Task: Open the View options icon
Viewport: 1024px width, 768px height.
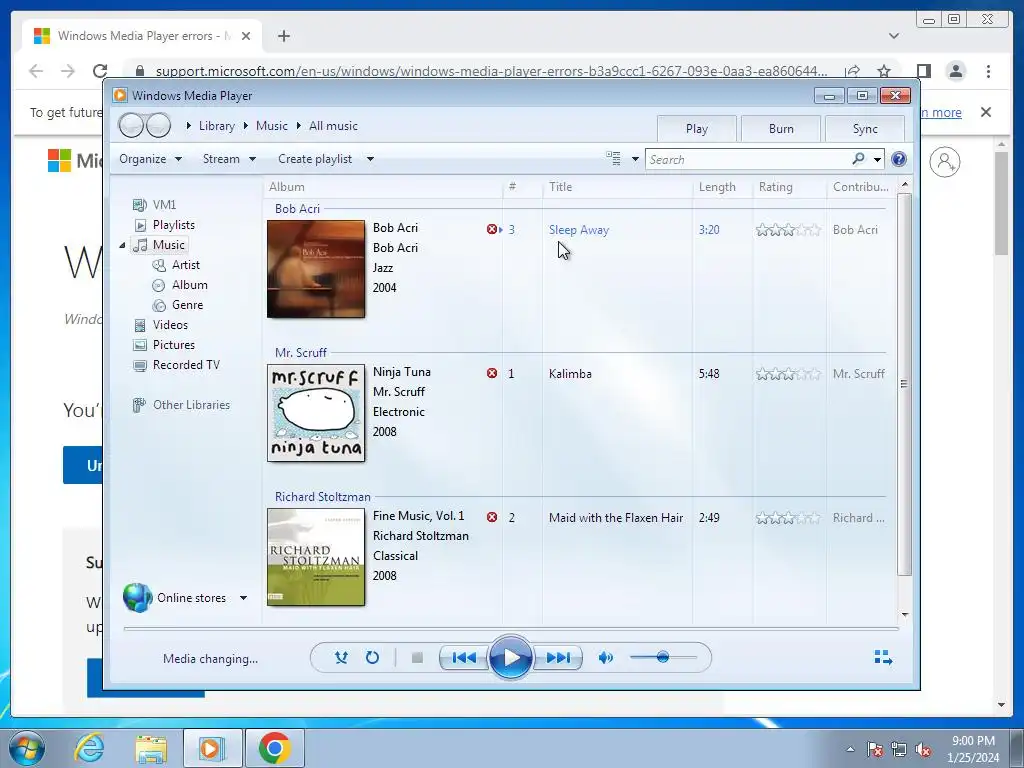Action: [x=613, y=159]
